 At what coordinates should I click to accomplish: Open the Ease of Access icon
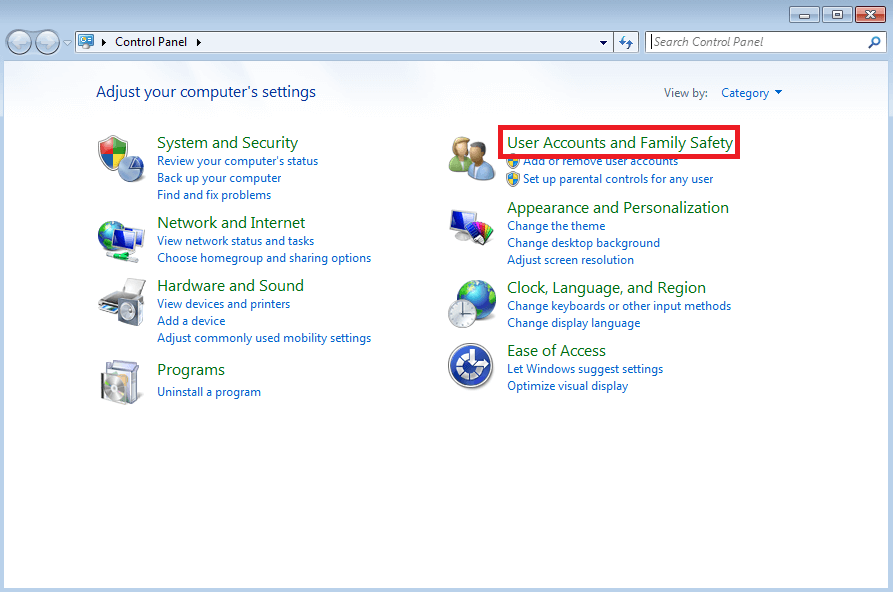tap(470, 365)
